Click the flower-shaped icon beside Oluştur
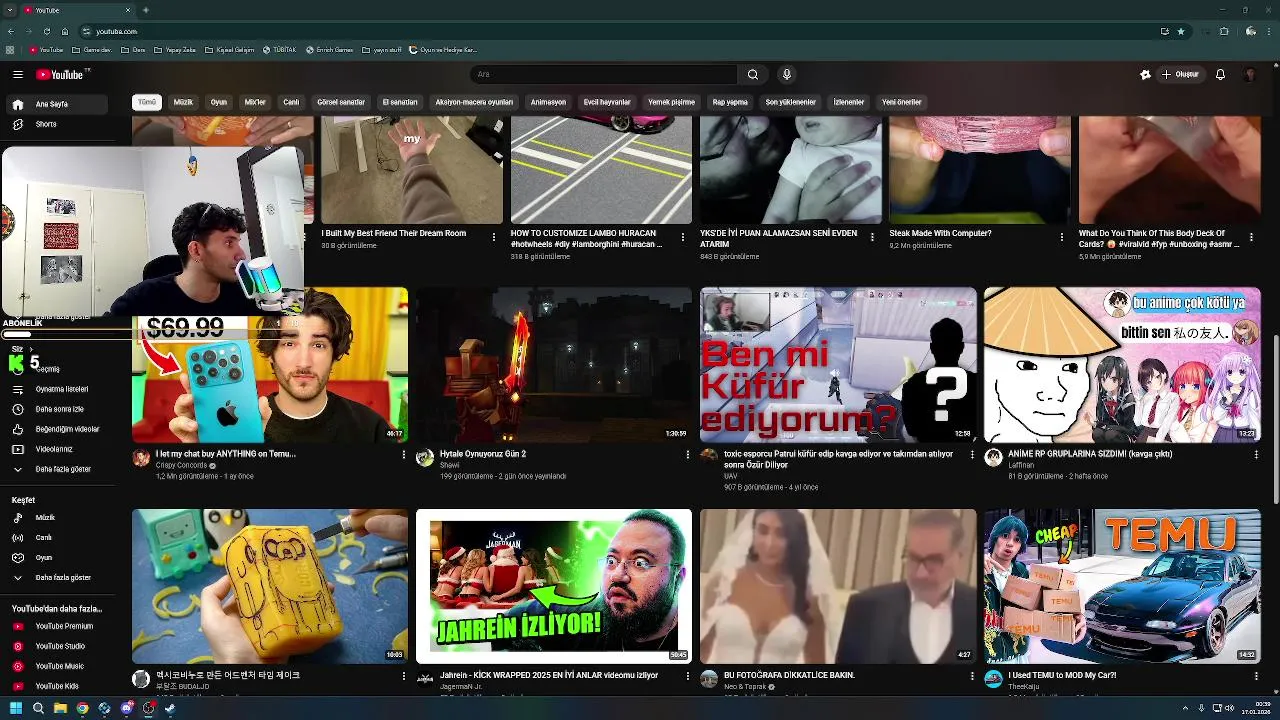 (1145, 74)
